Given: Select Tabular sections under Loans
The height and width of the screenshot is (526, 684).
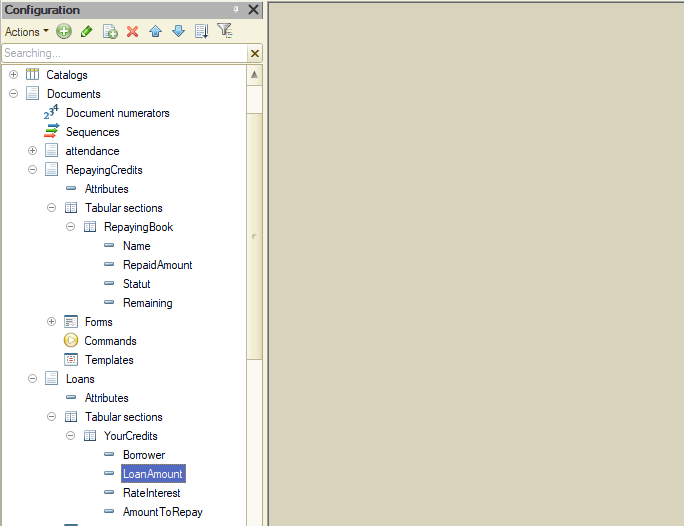Looking at the screenshot, I should (x=124, y=417).
